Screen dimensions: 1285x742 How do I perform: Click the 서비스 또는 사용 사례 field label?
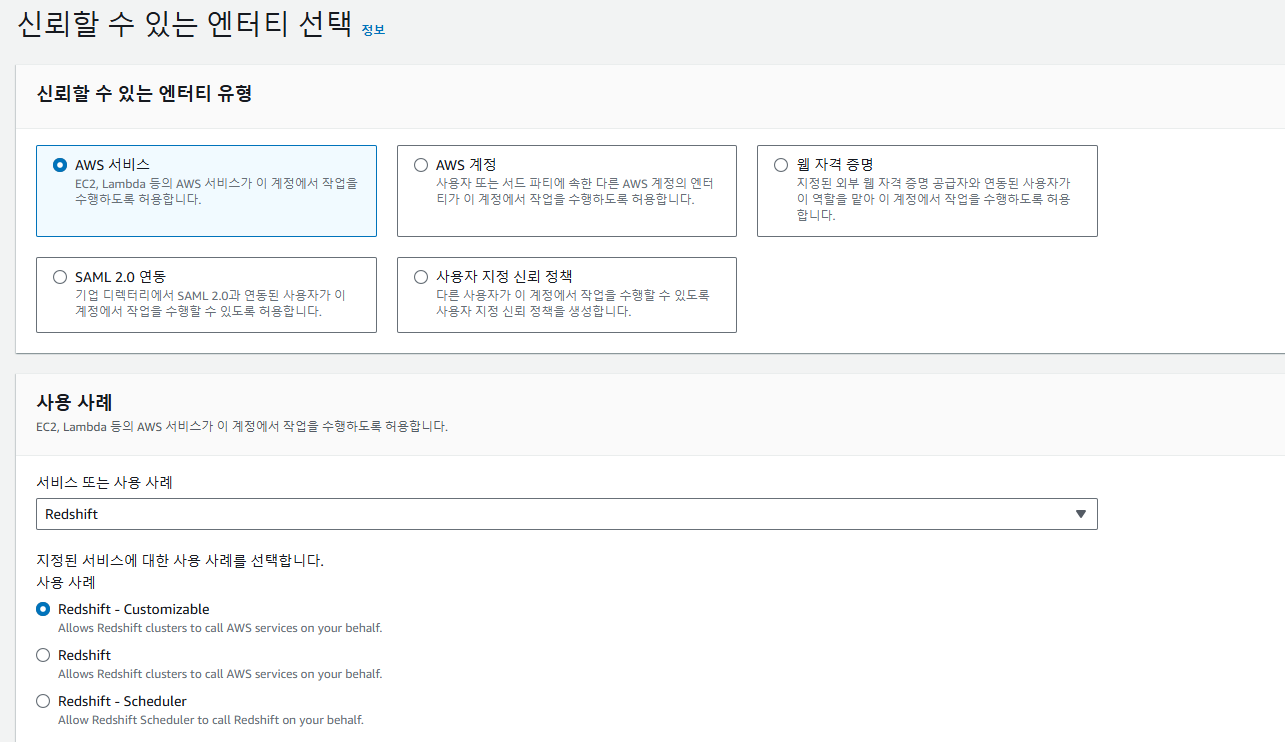tap(104, 482)
